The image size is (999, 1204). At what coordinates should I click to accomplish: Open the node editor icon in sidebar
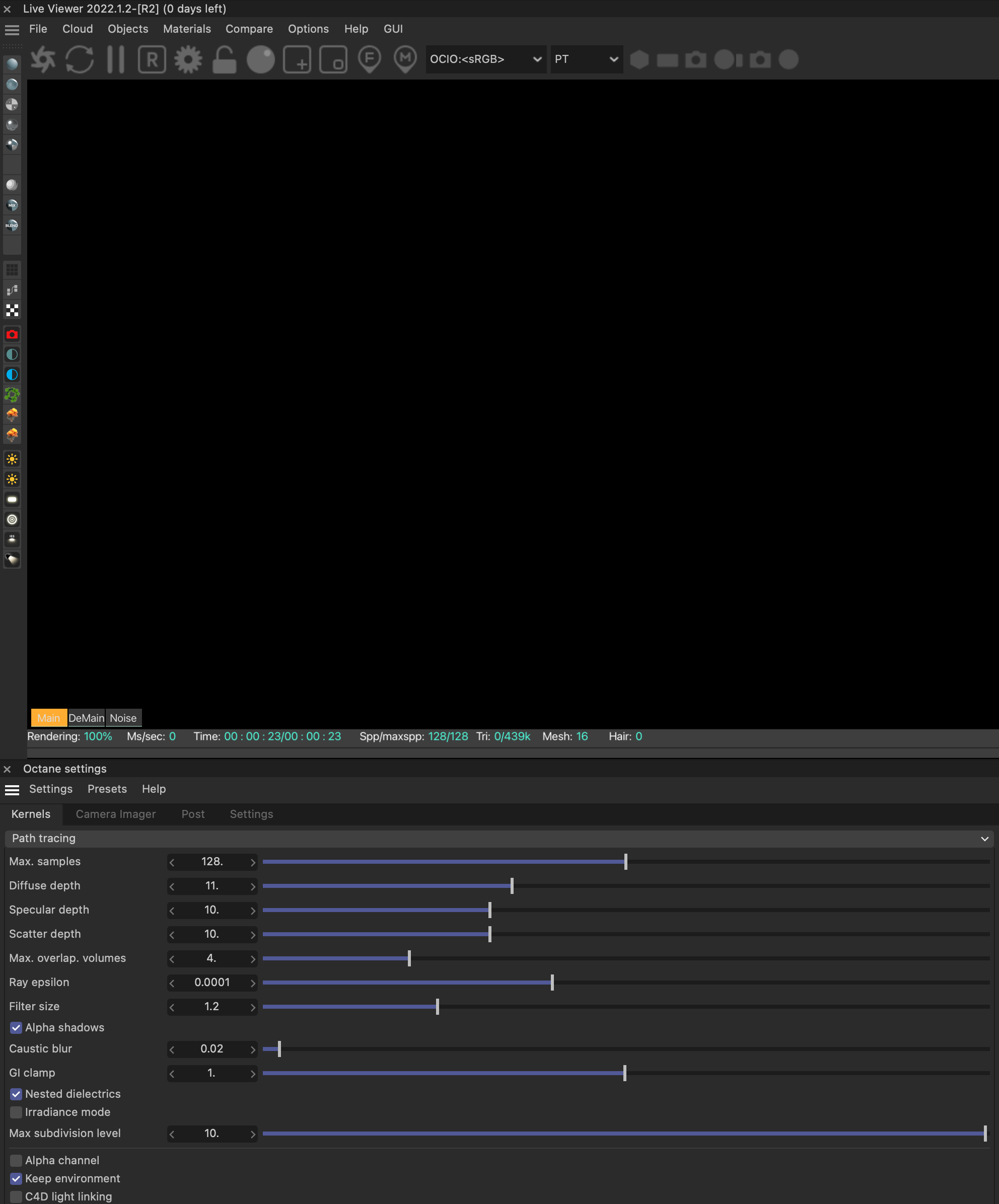(12, 289)
